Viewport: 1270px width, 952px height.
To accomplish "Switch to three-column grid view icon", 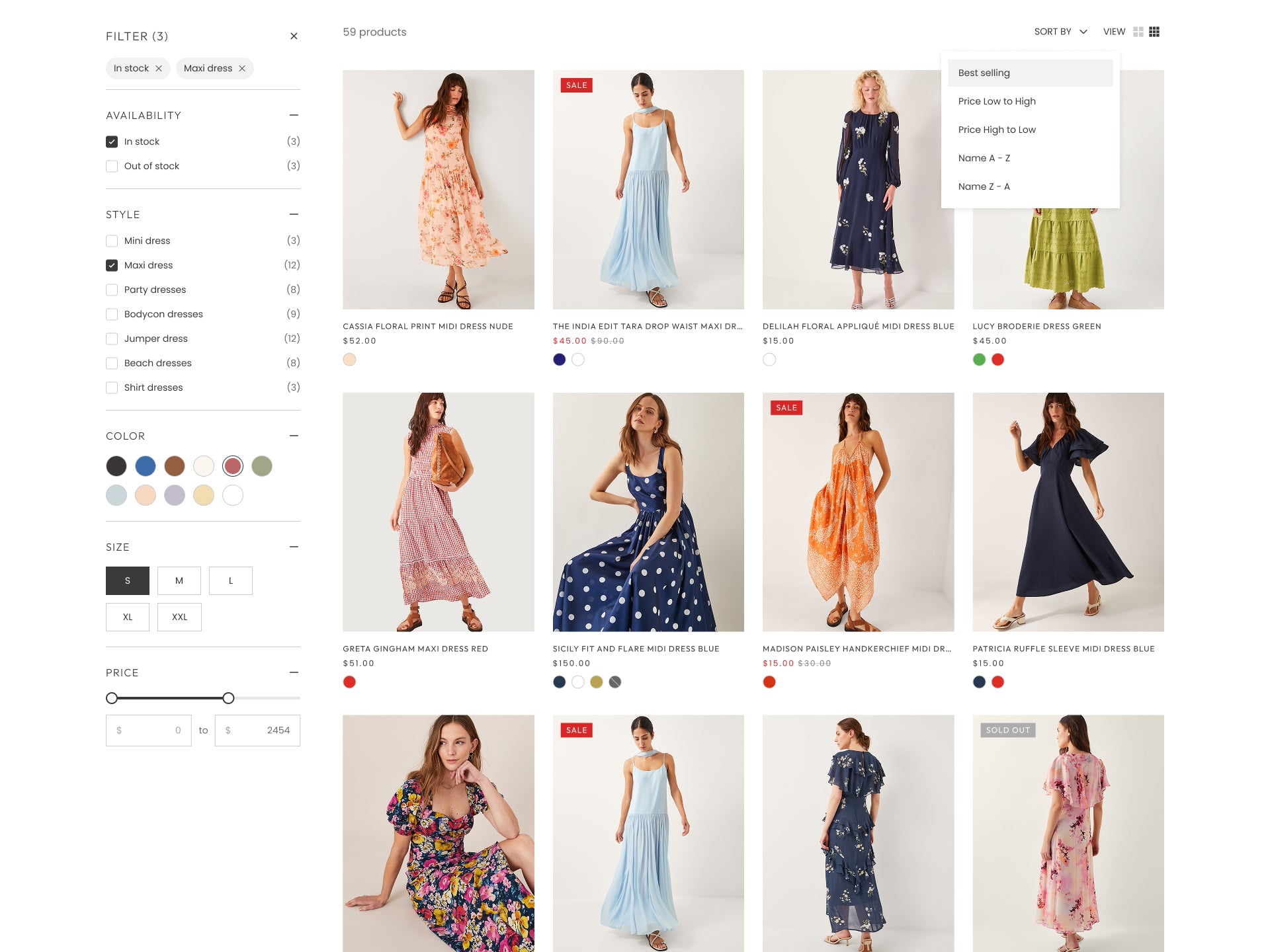I will coord(1154,32).
